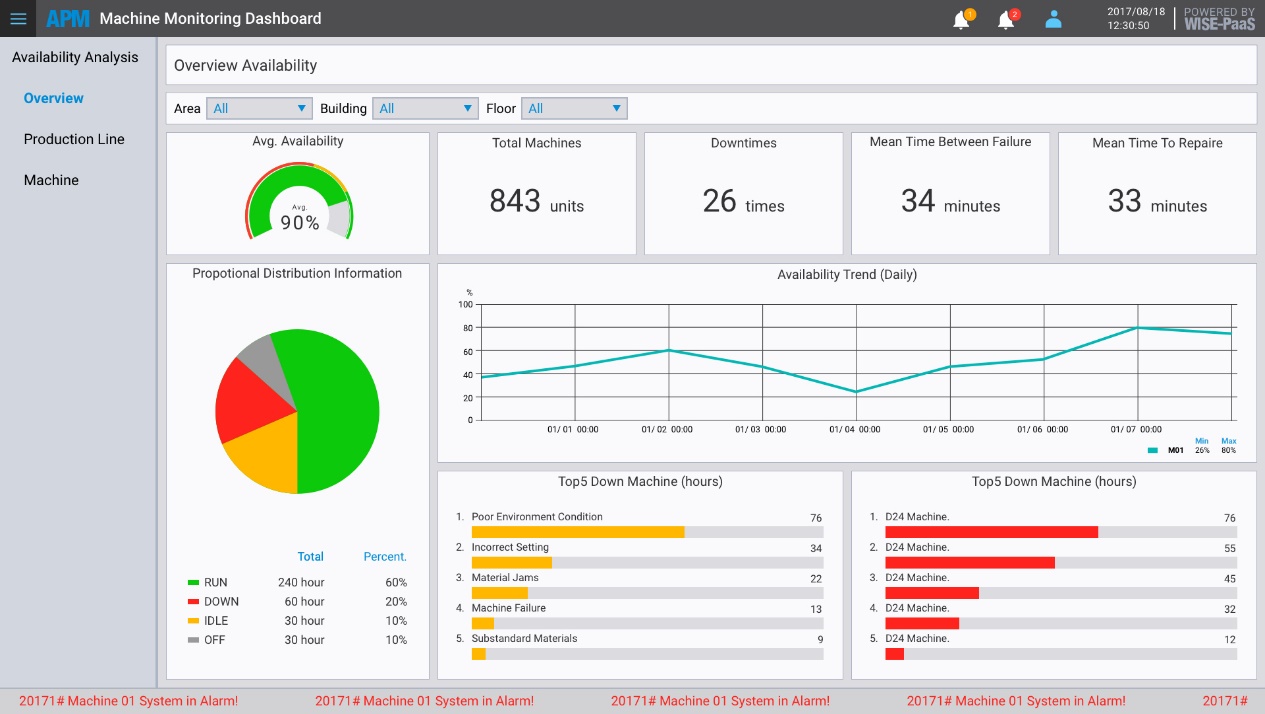
Task: Open the user profile icon
Action: click(1053, 19)
